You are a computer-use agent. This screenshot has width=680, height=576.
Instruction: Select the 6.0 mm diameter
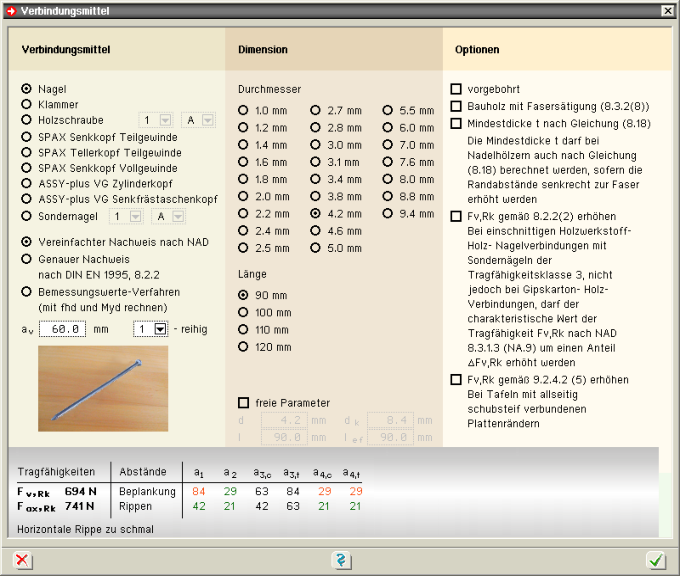pyautogui.click(x=389, y=128)
